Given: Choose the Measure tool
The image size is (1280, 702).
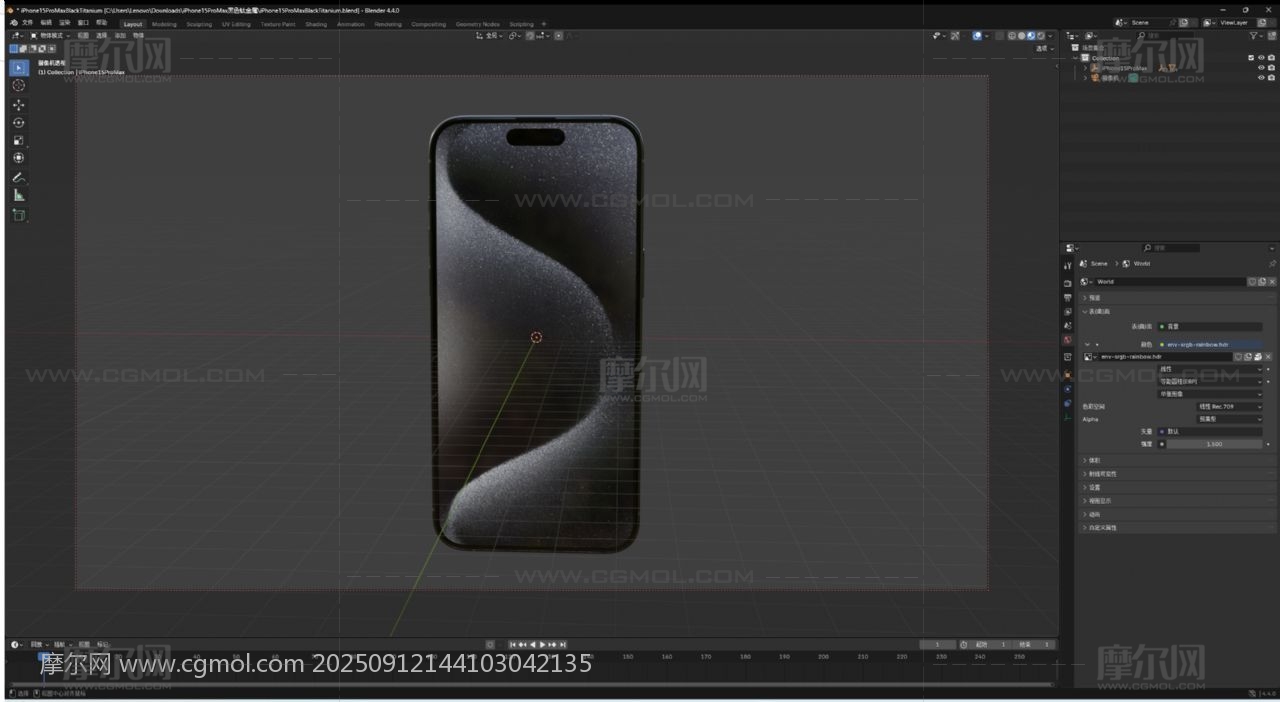Looking at the screenshot, I should click(x=18, y=195).
